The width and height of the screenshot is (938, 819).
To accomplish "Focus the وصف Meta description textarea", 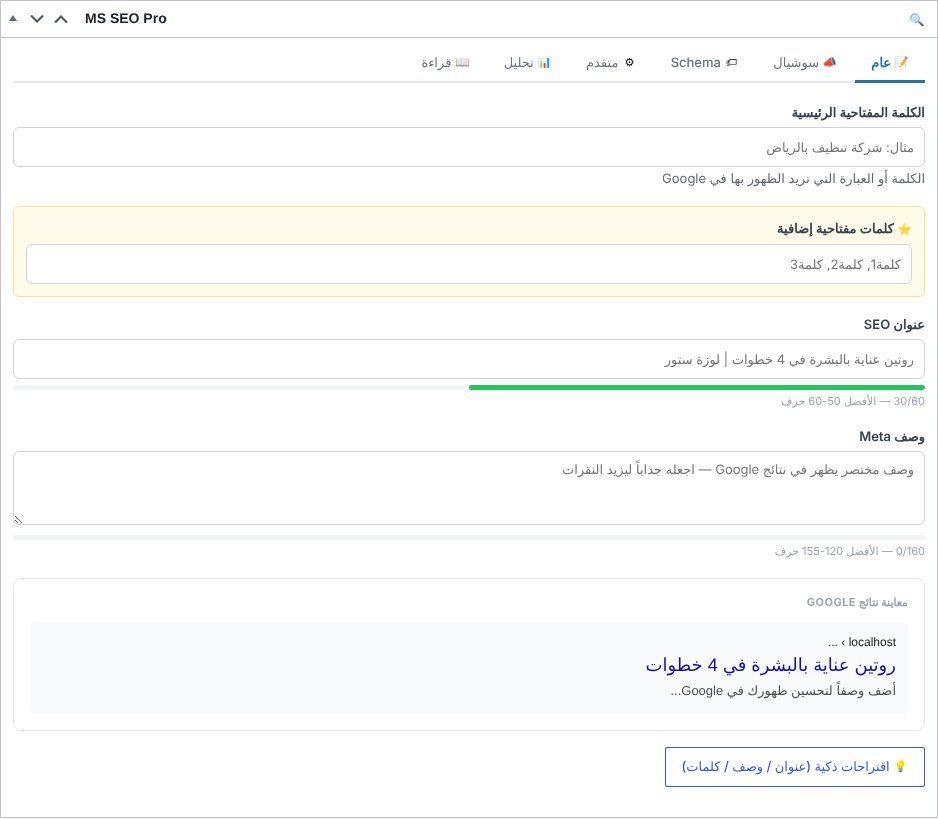I will click(x=468, y=488).
